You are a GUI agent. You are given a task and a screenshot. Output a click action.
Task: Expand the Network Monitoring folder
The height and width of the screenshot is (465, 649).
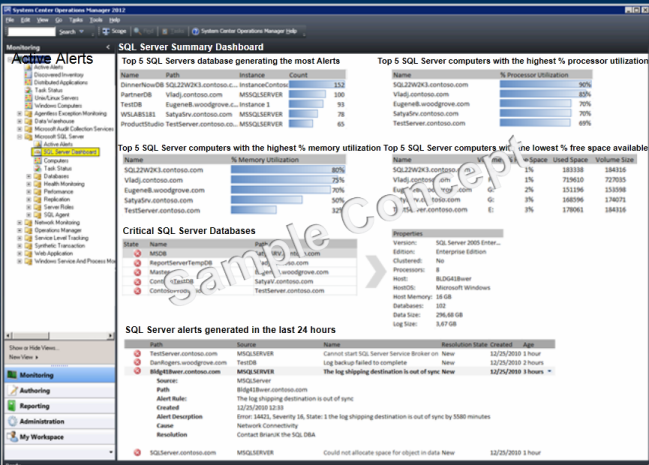point(19,222)
